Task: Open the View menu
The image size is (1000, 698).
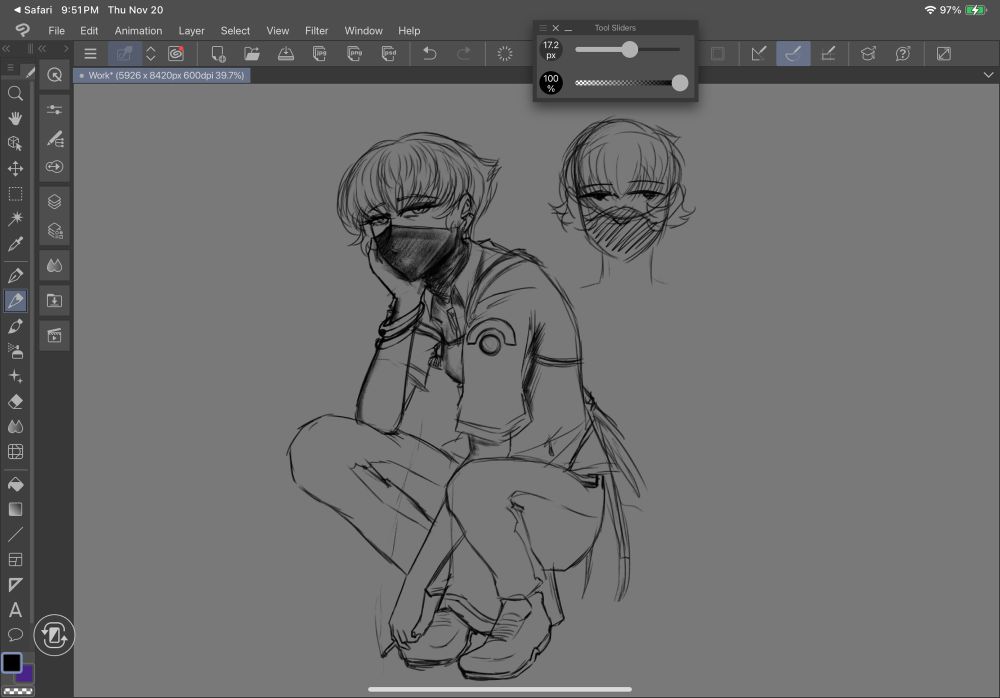Action: [x=277, y=31]
